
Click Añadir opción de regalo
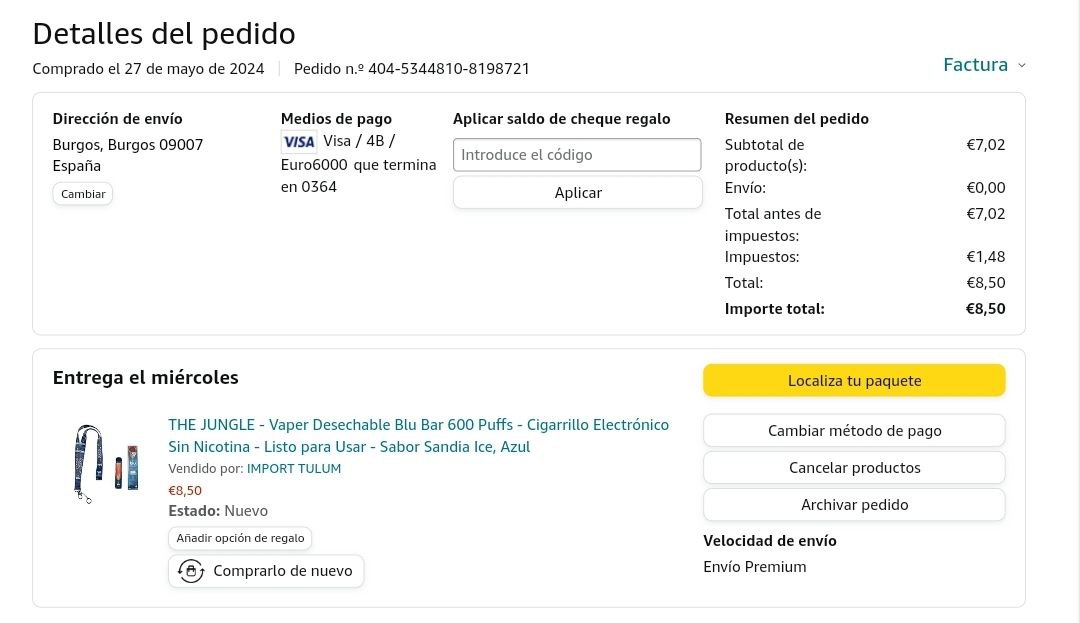[x=240, y=538]
